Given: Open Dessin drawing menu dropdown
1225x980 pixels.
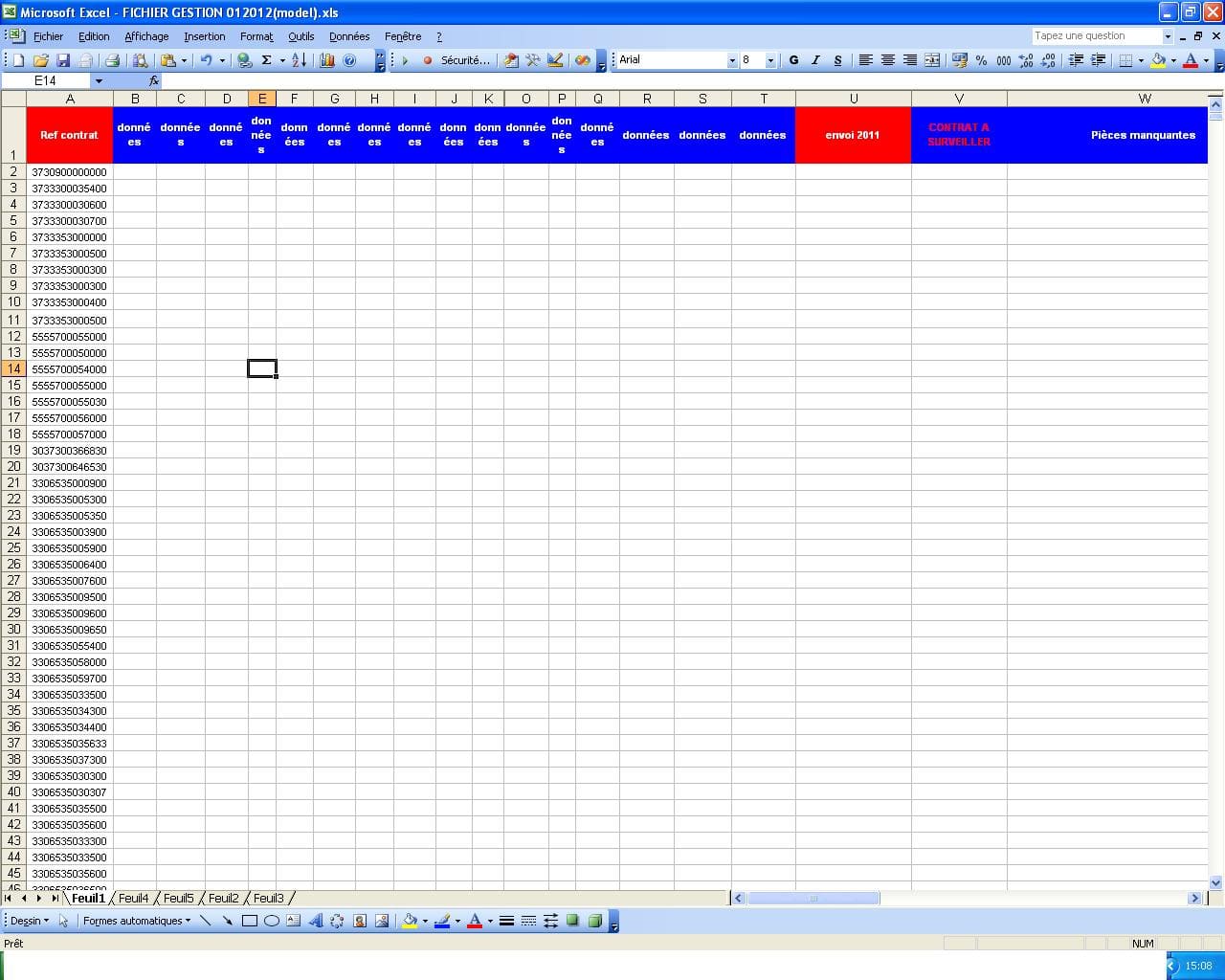Looking at the screenshot, I should click(30, 921).
